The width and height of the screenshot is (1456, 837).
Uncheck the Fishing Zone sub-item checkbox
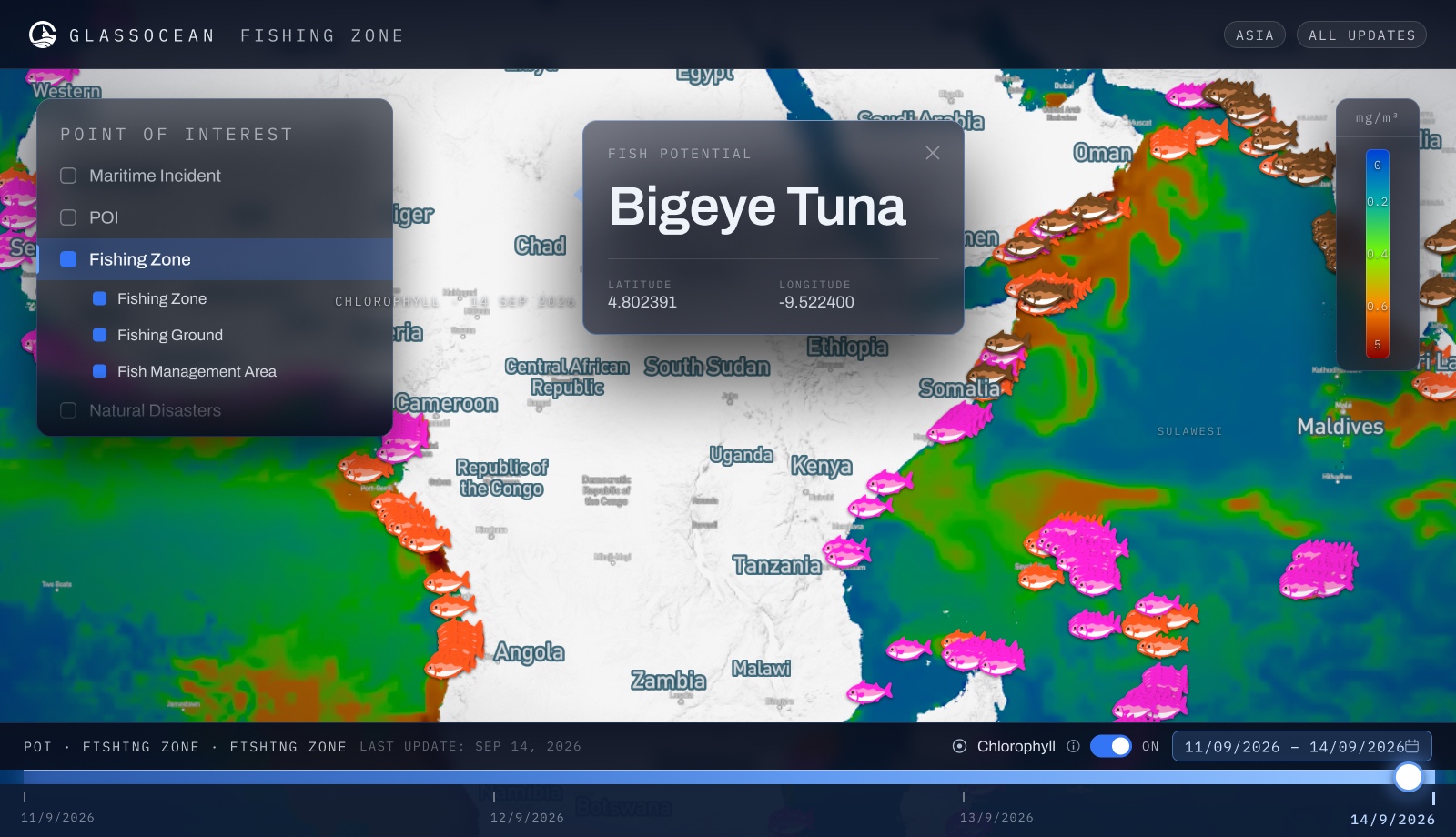click(100, 298)
